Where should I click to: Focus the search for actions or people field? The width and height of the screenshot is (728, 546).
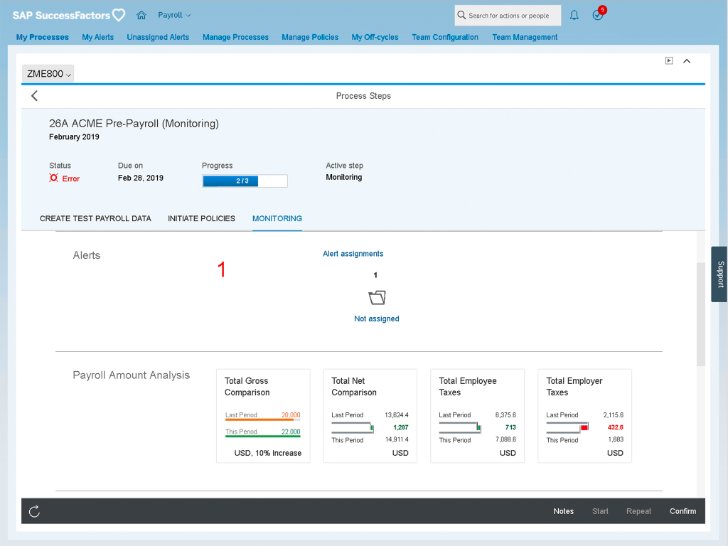point(508,15)
